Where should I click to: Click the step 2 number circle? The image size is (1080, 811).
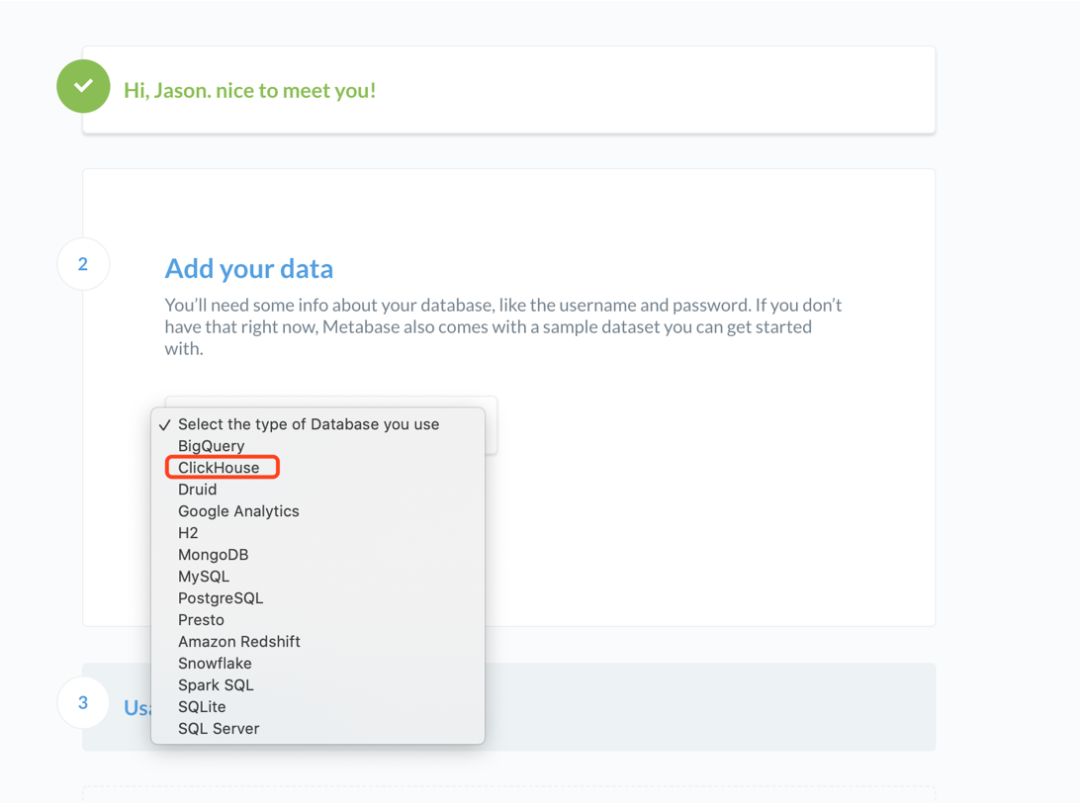[83, 265]
